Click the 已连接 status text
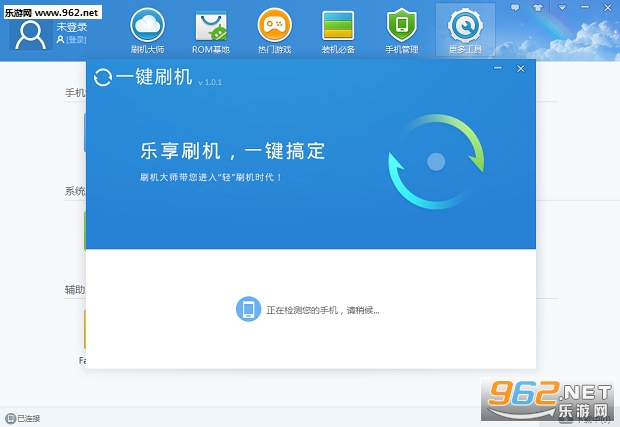This screenshot has height=427, width=620. [x=29, y=418]
